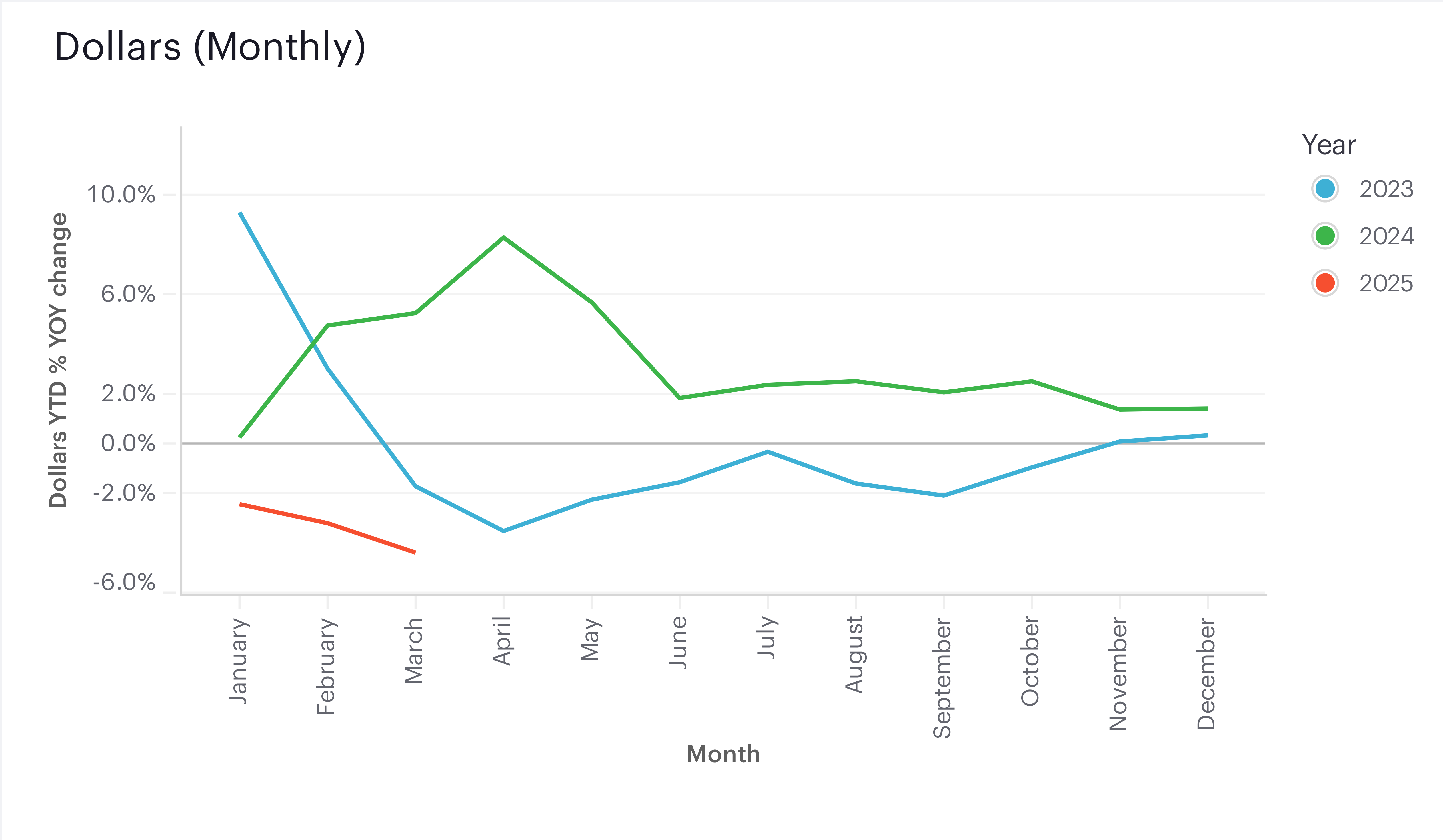1443x840 pixels.
Task: Click the red 2025 legend dot
Action: click(x=1324, y=283)
